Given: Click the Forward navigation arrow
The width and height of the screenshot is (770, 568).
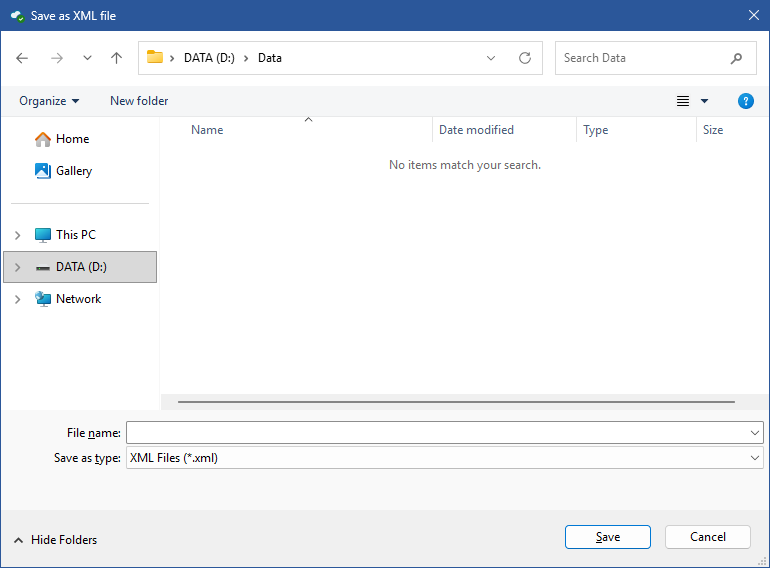Looking at the screenshot, I should [56, 58].
